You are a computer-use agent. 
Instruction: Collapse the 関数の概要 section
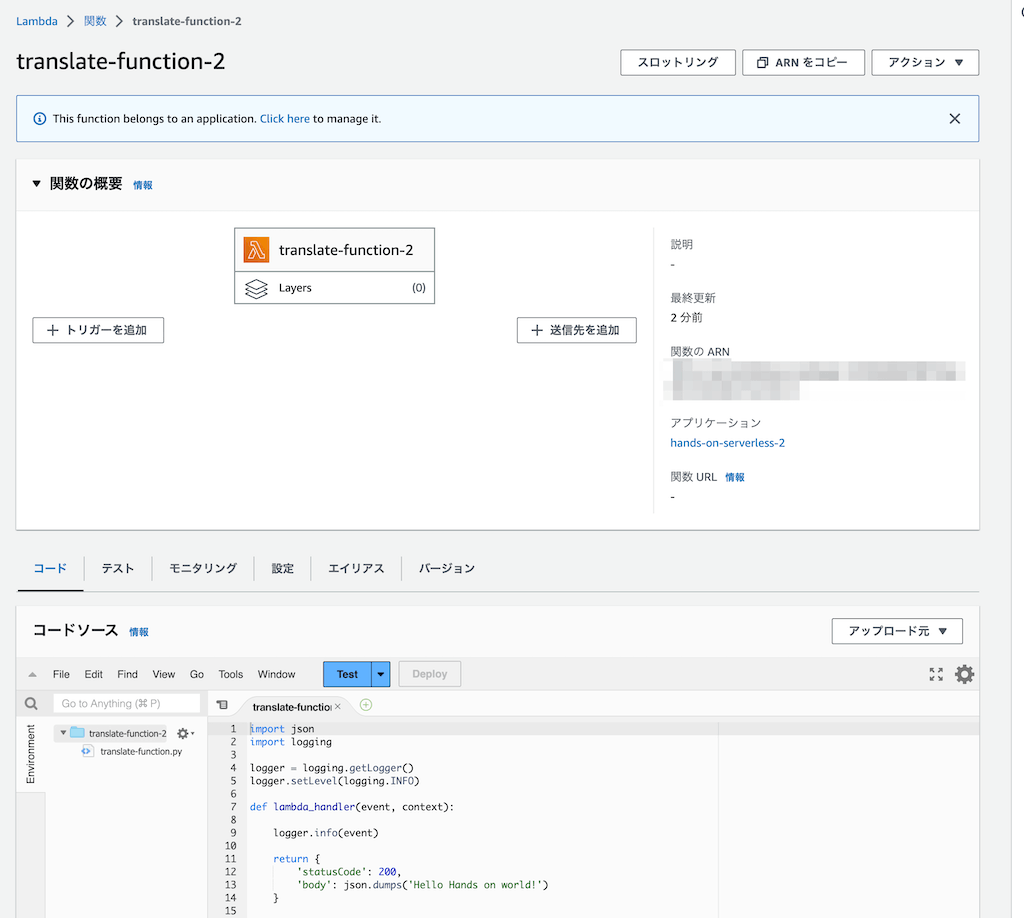(x=37, y=184)
